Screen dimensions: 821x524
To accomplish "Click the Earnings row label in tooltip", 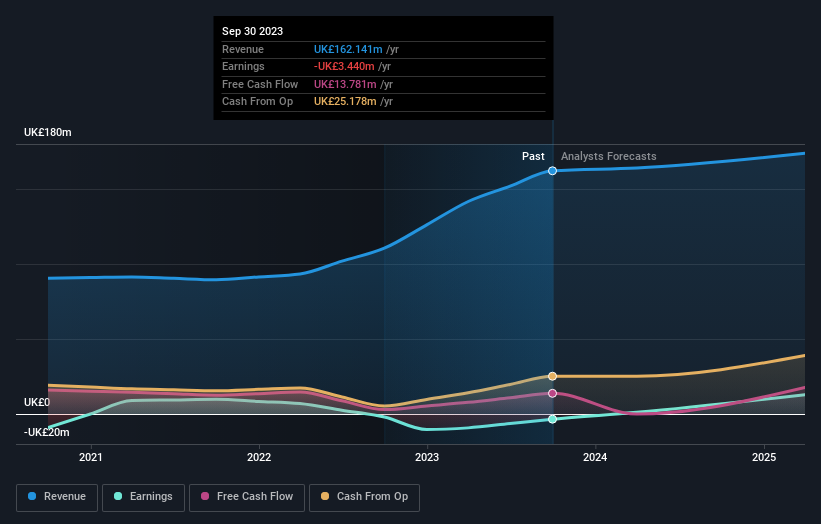I will click(x=243, y=66).
